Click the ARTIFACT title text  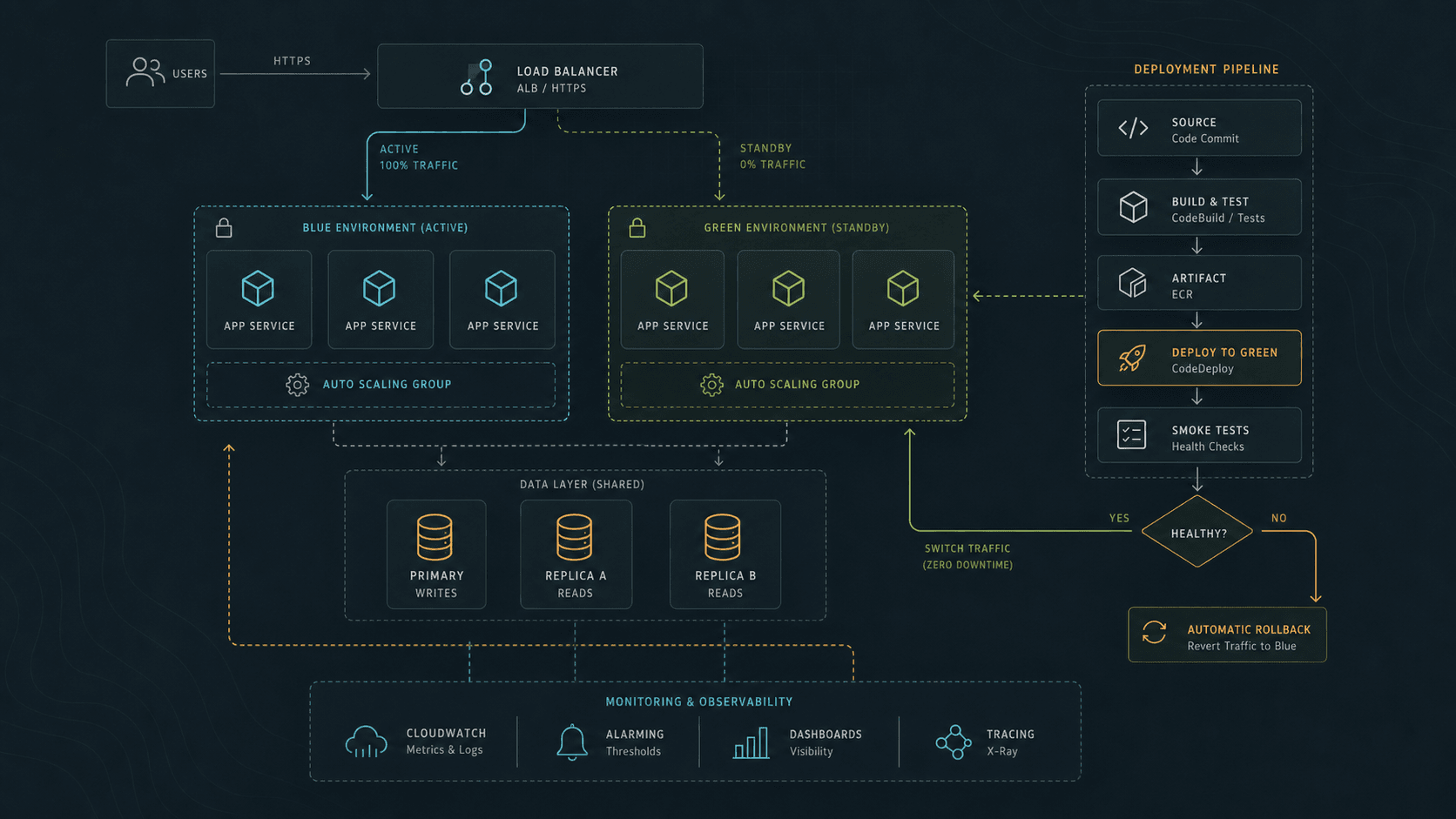tap(1198, 279)
